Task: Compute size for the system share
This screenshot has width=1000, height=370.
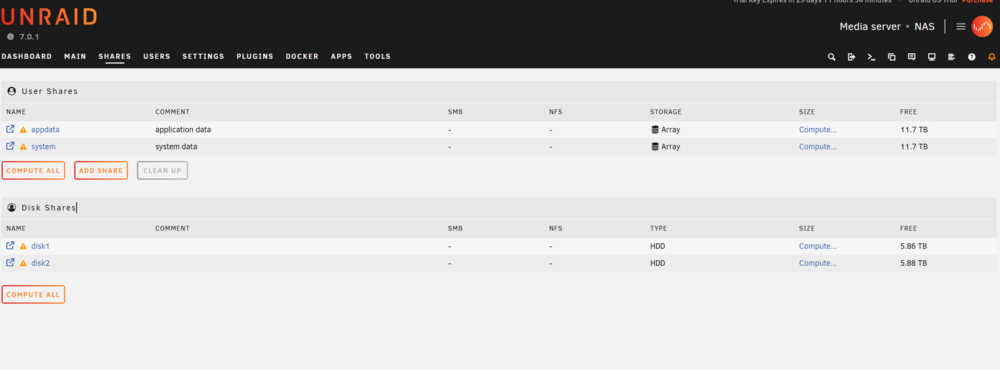Action: [818, 147]
